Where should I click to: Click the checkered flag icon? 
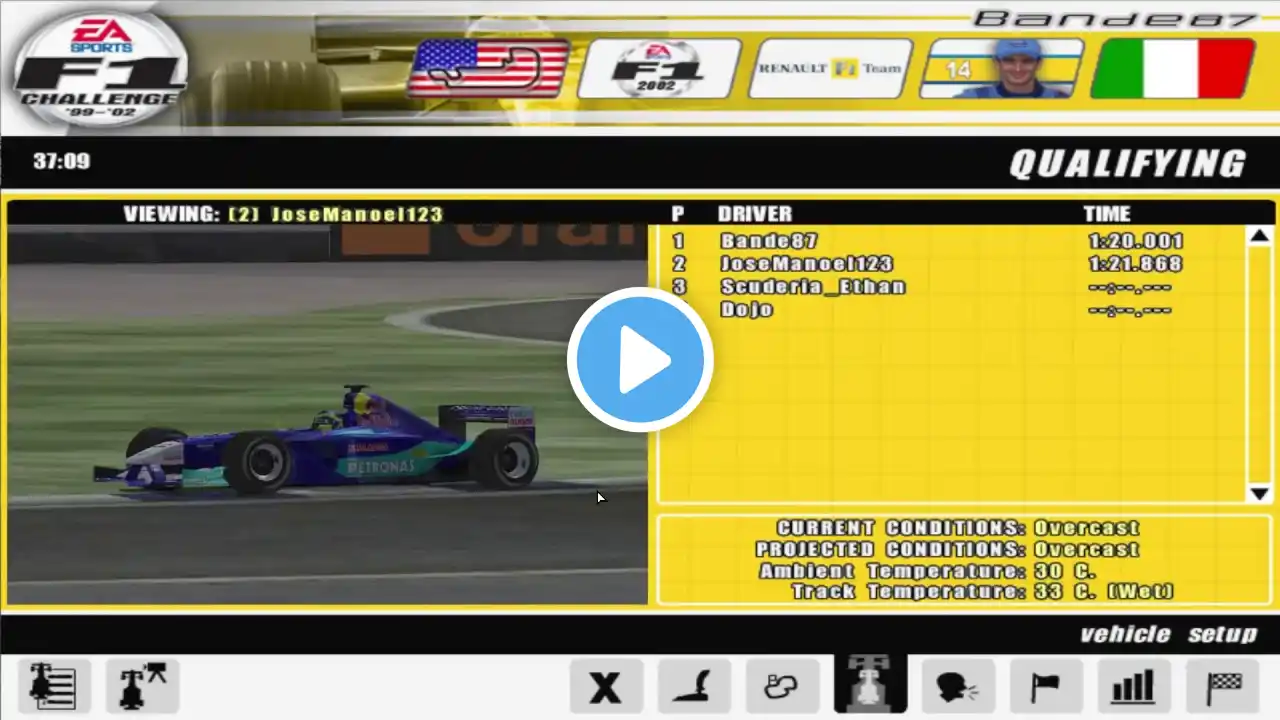point(1222,686)
